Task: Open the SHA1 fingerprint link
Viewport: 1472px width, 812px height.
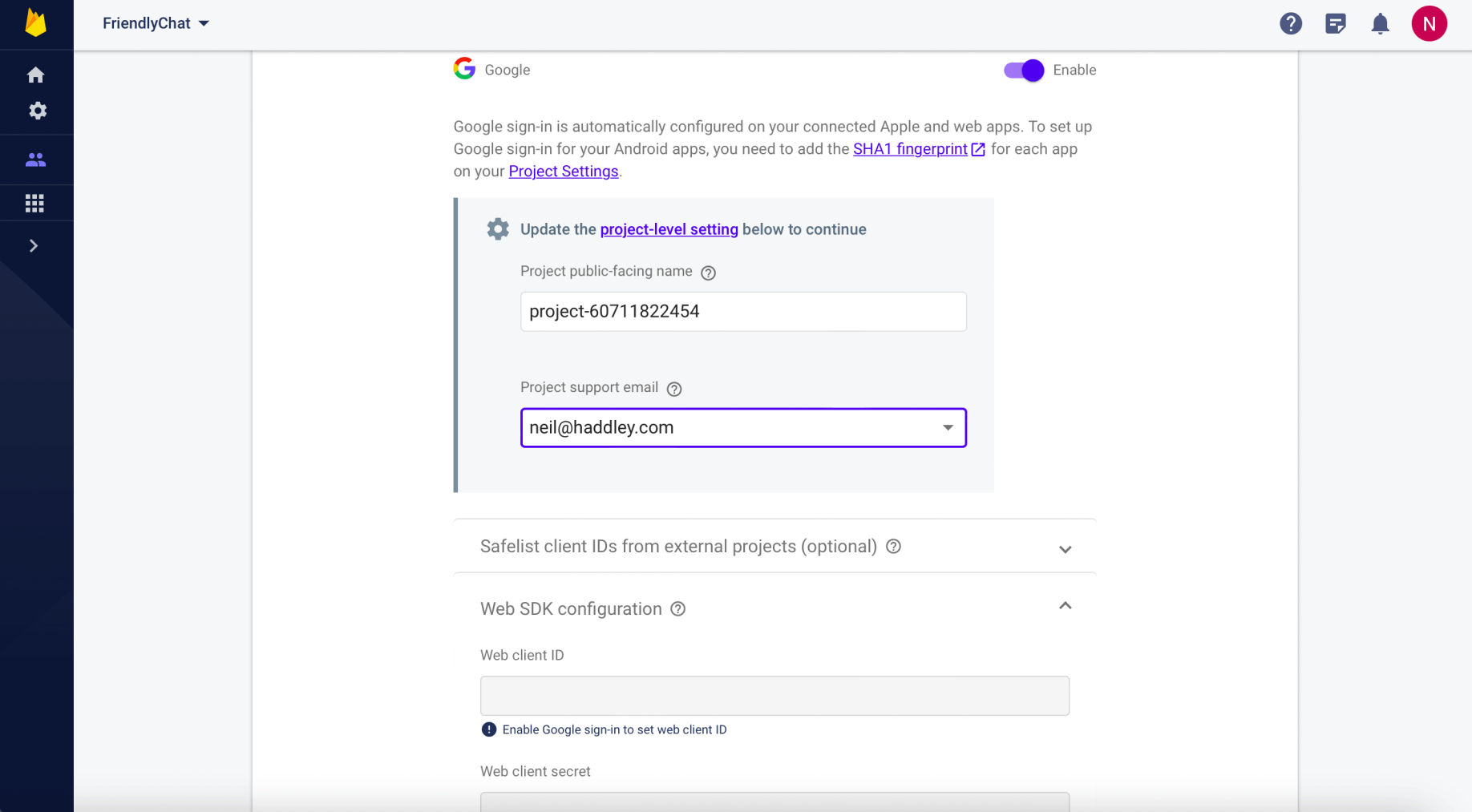Action: click(910, 149)
